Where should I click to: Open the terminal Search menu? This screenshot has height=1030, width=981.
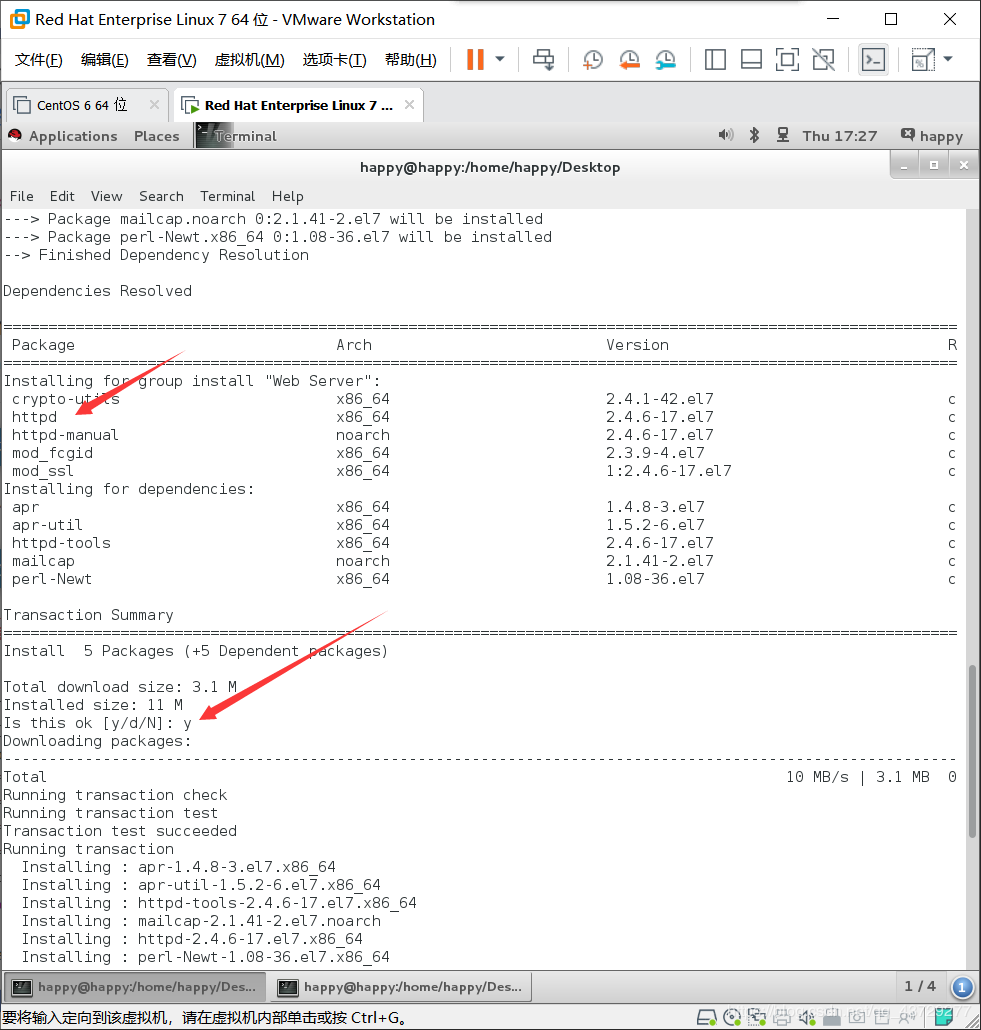(161, 196)
